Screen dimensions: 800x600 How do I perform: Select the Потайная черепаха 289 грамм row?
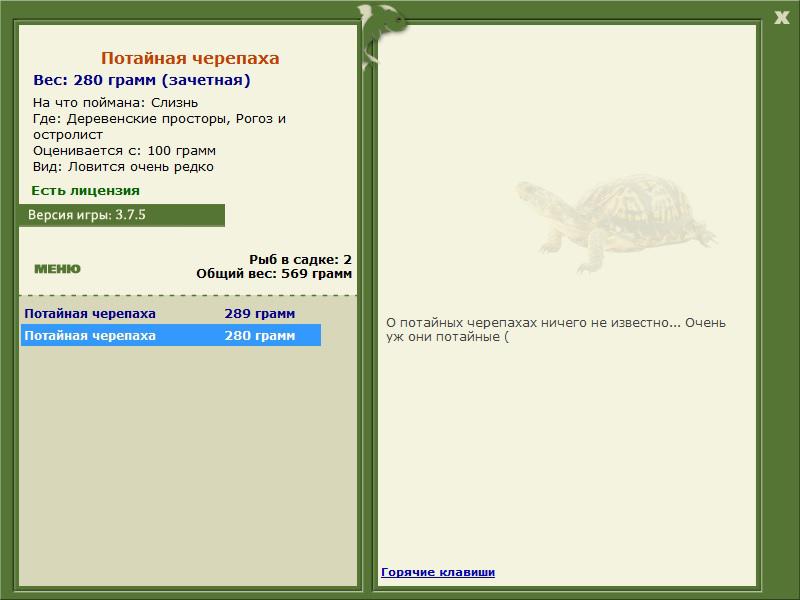(170, 313)
